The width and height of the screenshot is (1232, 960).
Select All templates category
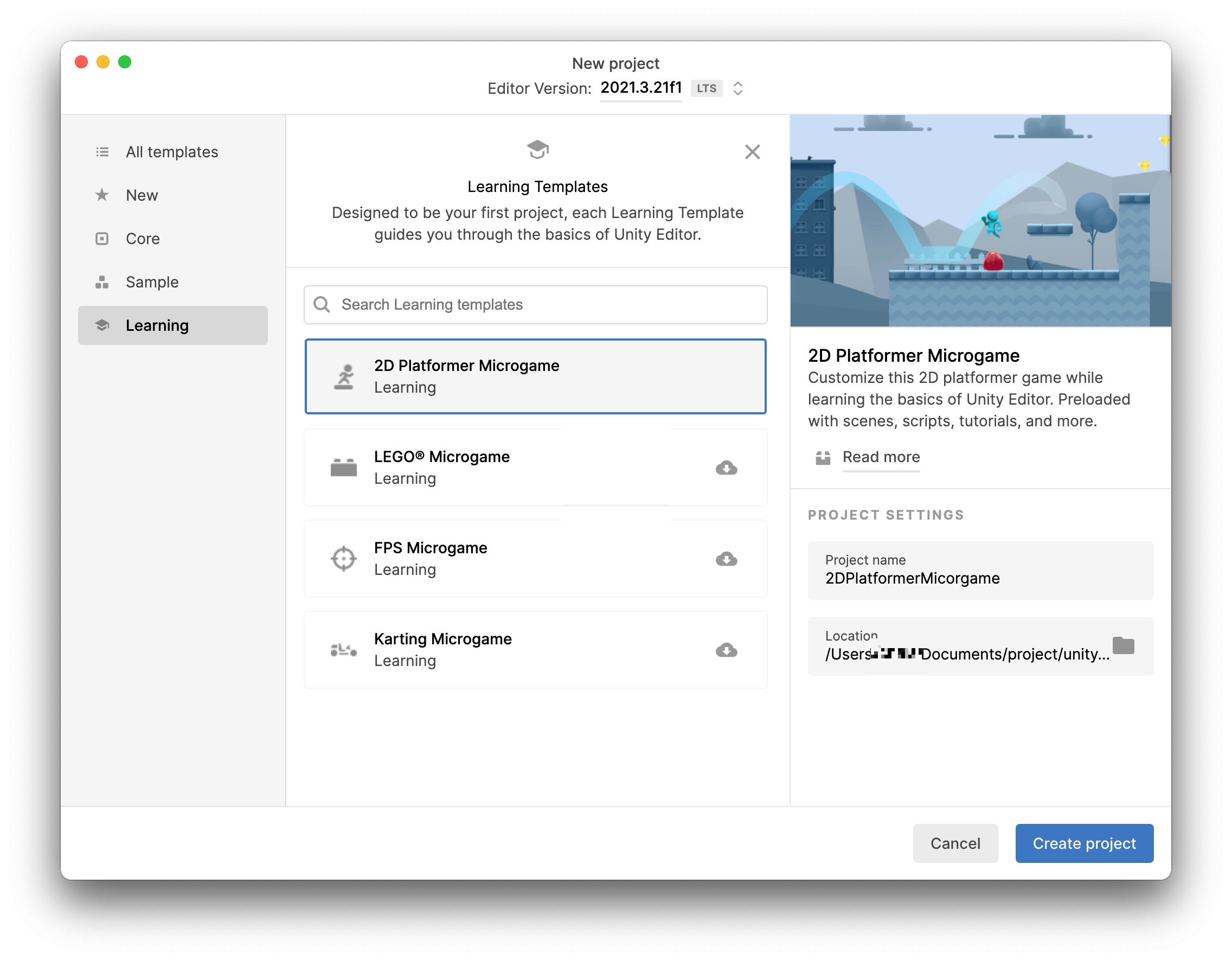point(171,152)
